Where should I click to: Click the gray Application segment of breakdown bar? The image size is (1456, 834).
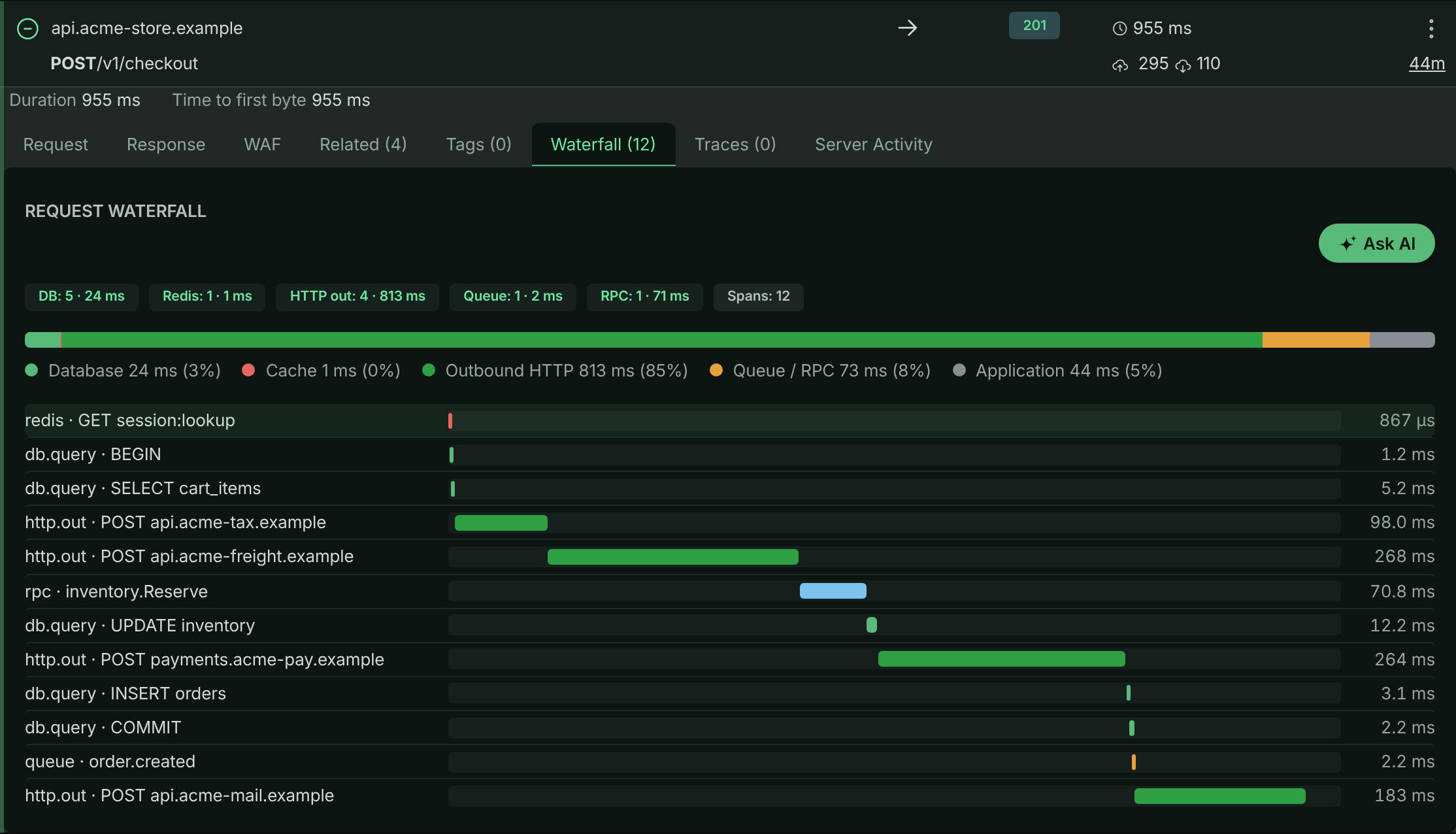click(1402, 340)
